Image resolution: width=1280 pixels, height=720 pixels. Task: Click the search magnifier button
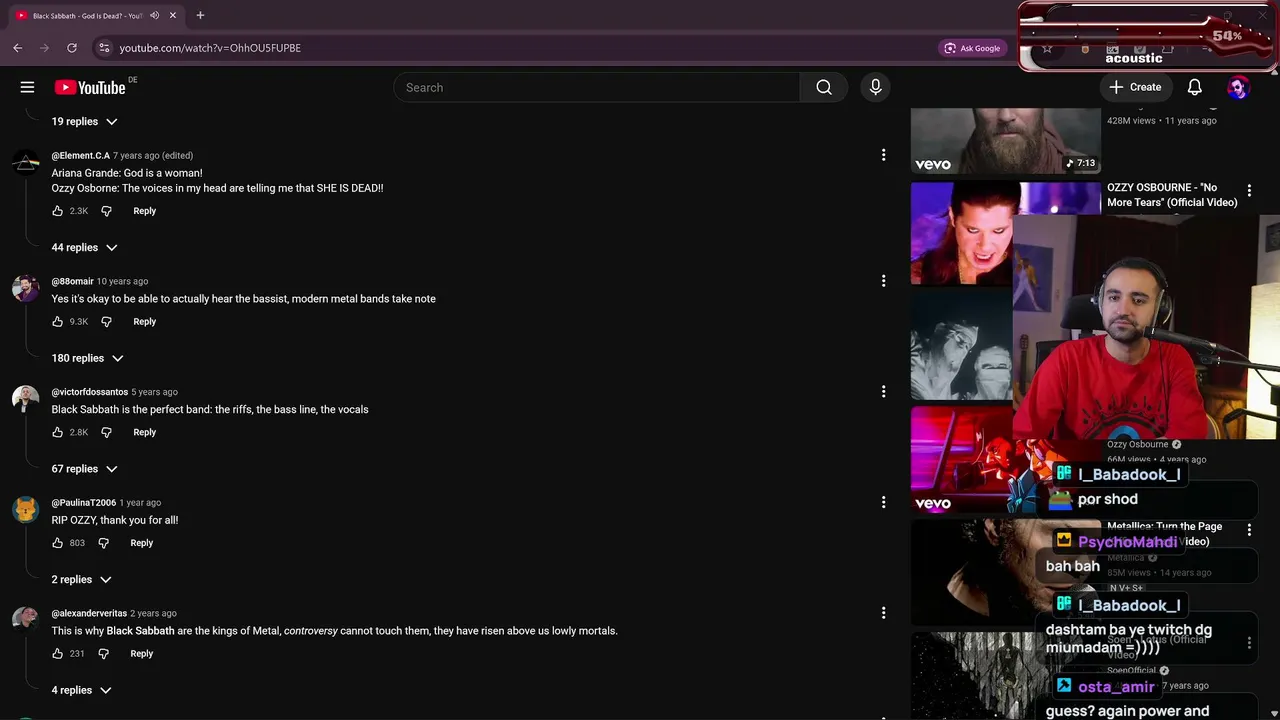(823, 87)
